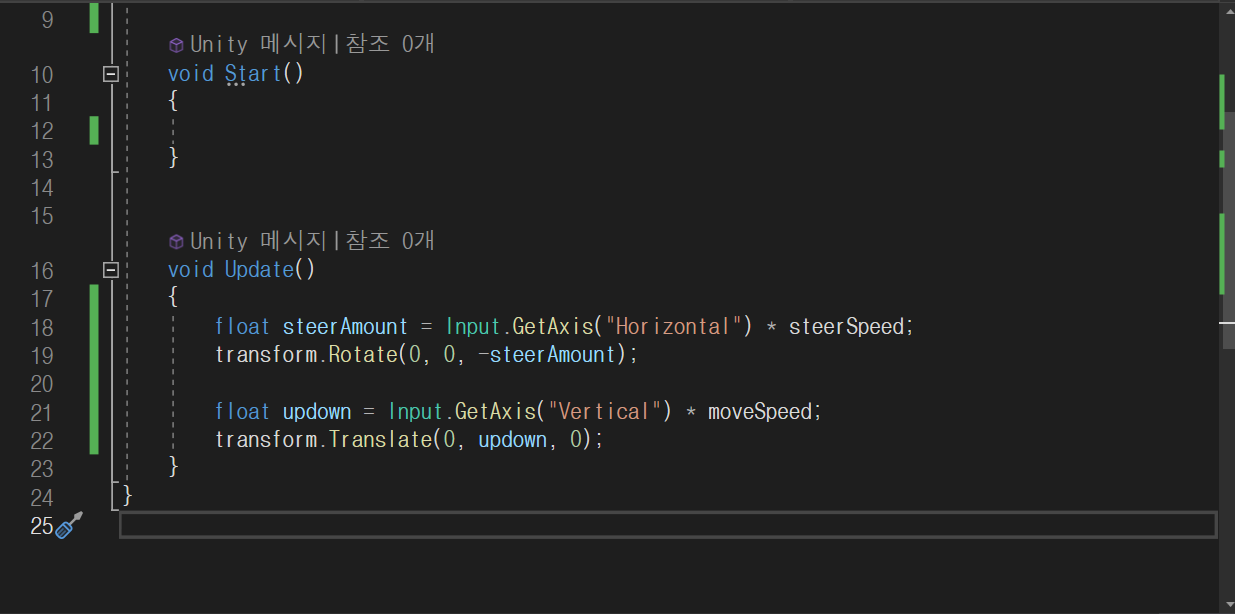The width and height of the screenshot is (1235, 614).
Task: Click the Unity cube icon above Update()
Action: point(176,240)
